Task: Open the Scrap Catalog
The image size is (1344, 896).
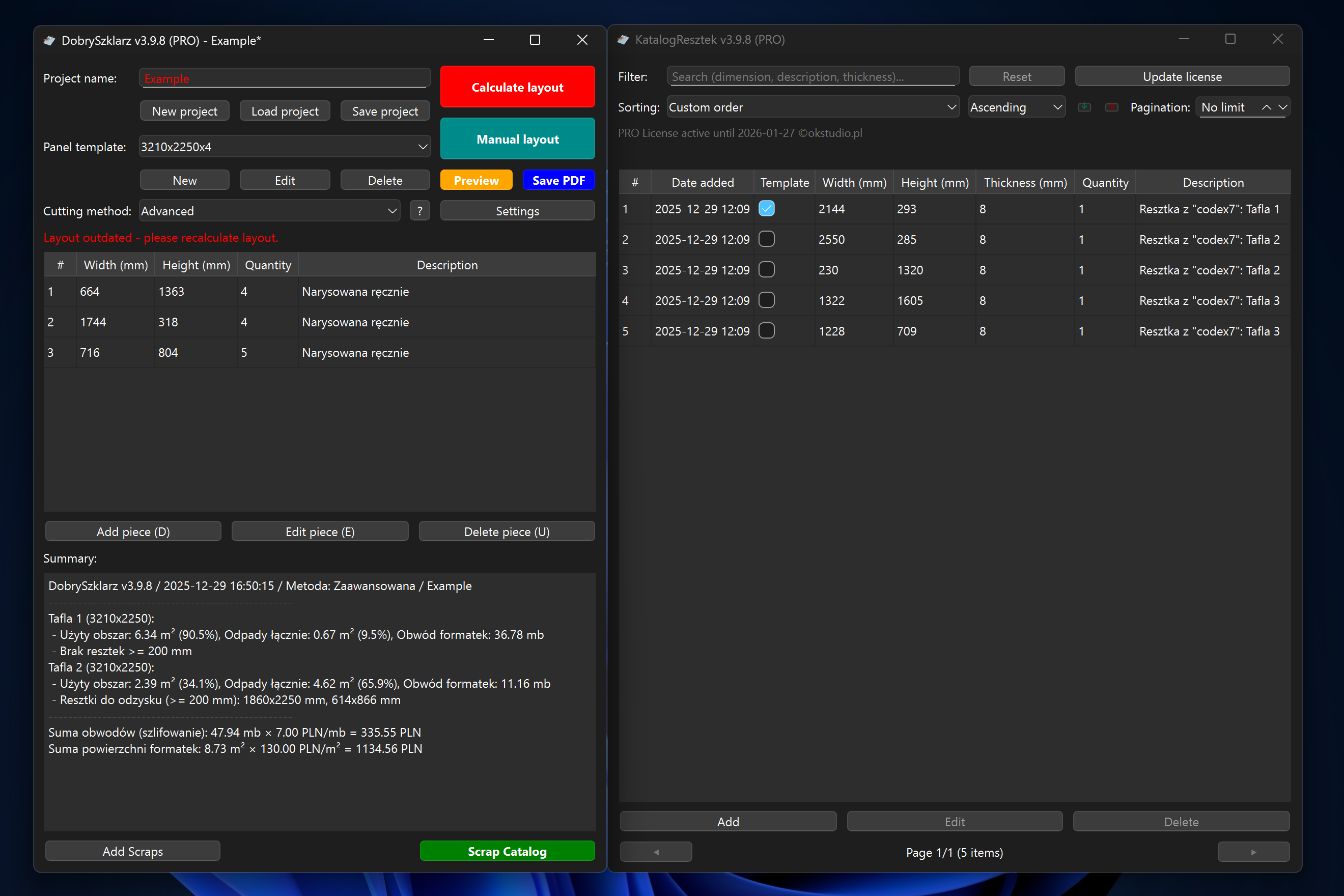Action: click(x=506, y=851)
